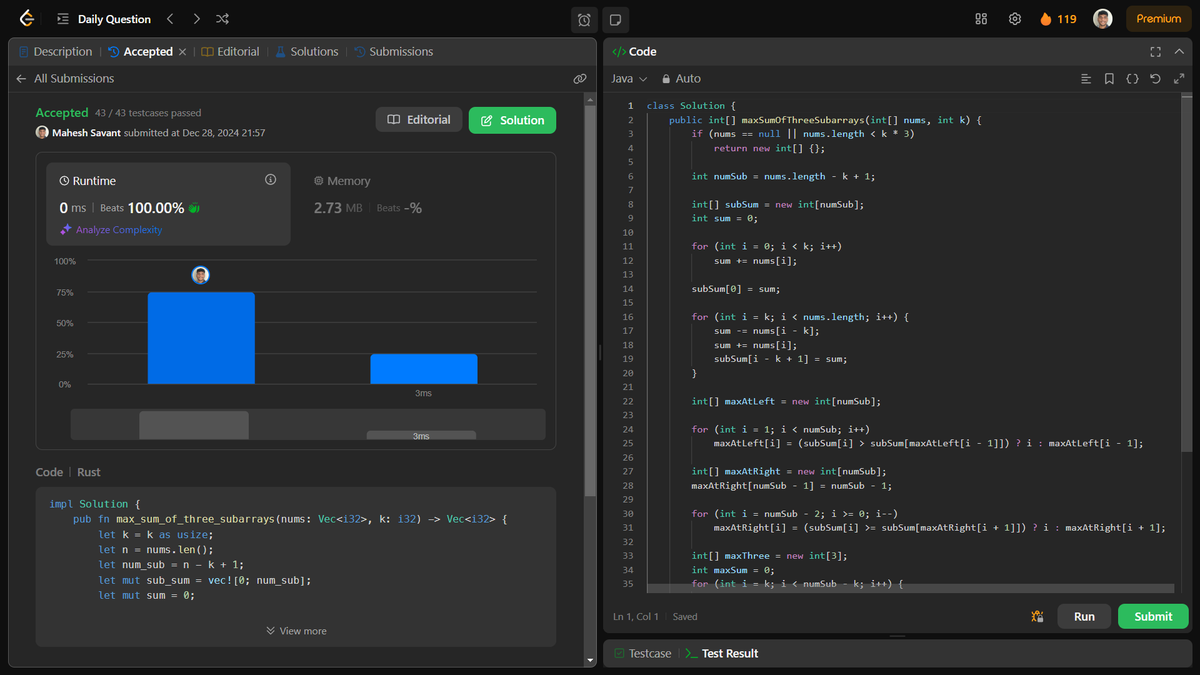
Task: Switch to the Solutions tab
Action: [x=307, y=52]
